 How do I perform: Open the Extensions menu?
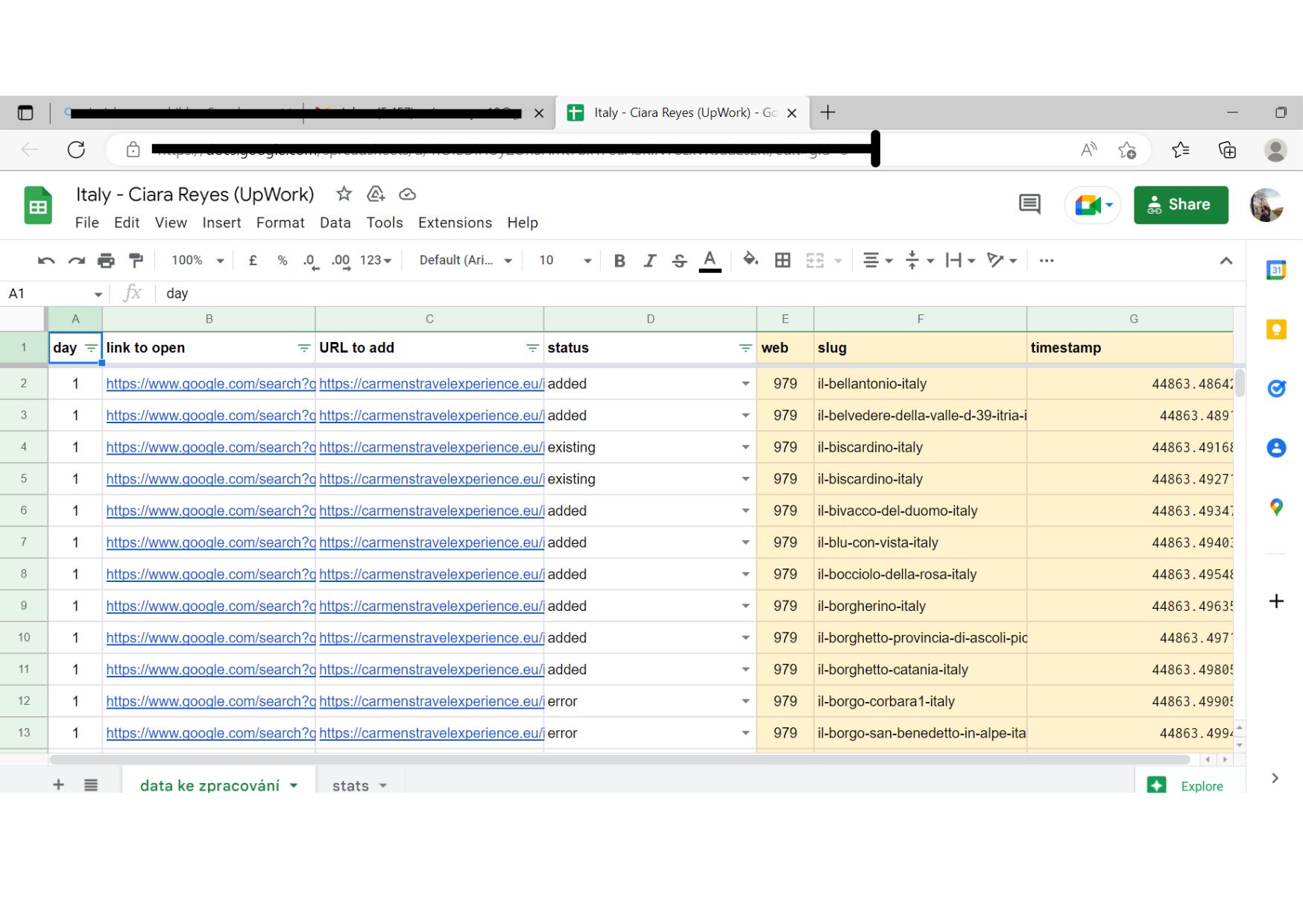(455, 223)
